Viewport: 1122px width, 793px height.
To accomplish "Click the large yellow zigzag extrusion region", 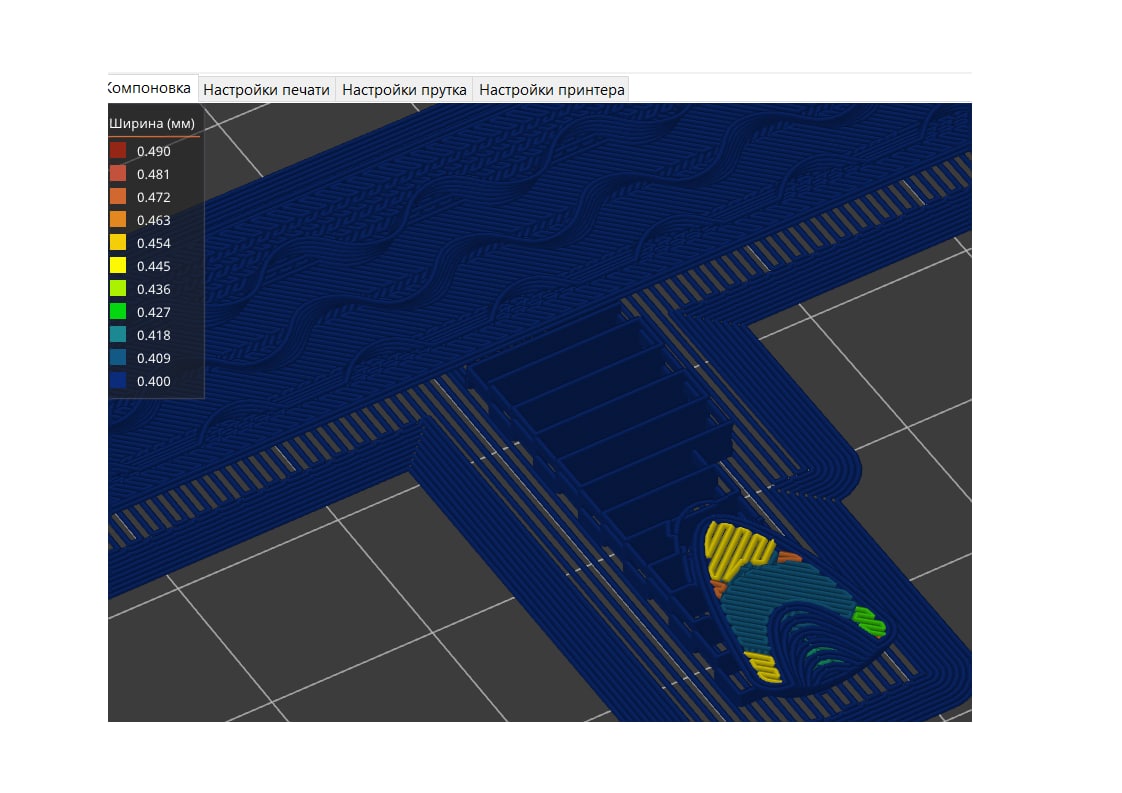I will [x=737, y=548].
